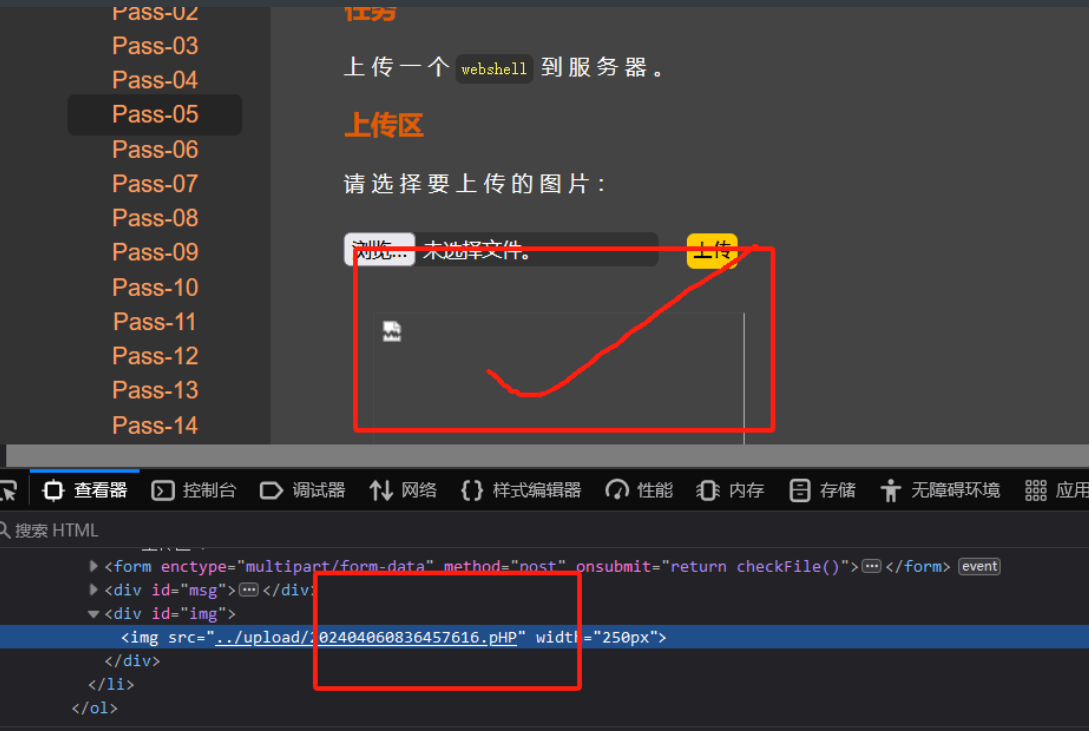Open Pass-03 in the sidebar

pos(155,46)
